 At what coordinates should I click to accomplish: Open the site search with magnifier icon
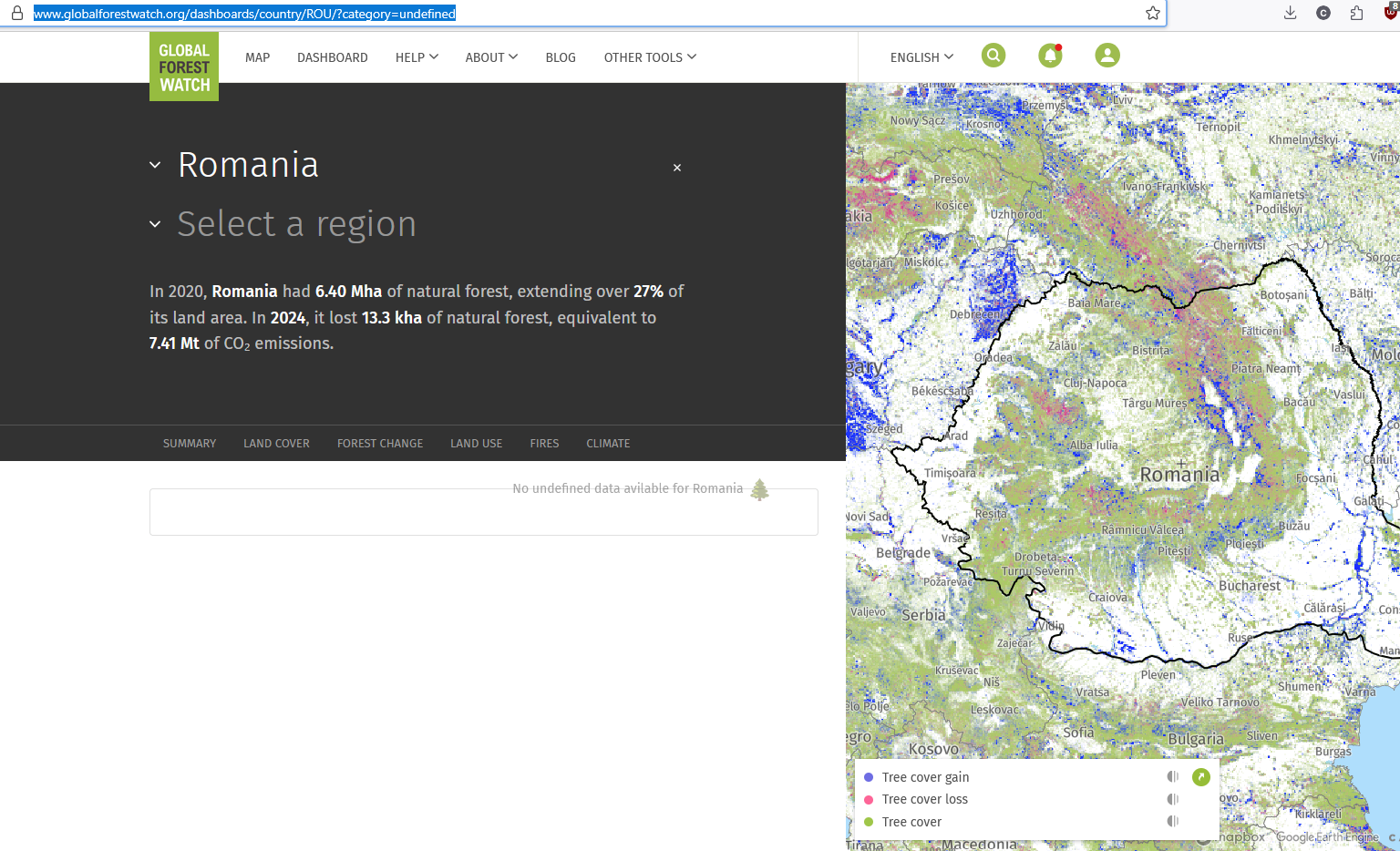(993, 56)
